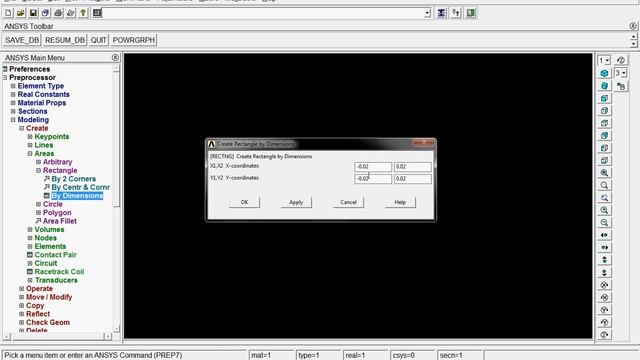The height and width of the screenshot is (360, 640).
Task: Click the status bar mat=1 entry
Action: pos(271,355)
